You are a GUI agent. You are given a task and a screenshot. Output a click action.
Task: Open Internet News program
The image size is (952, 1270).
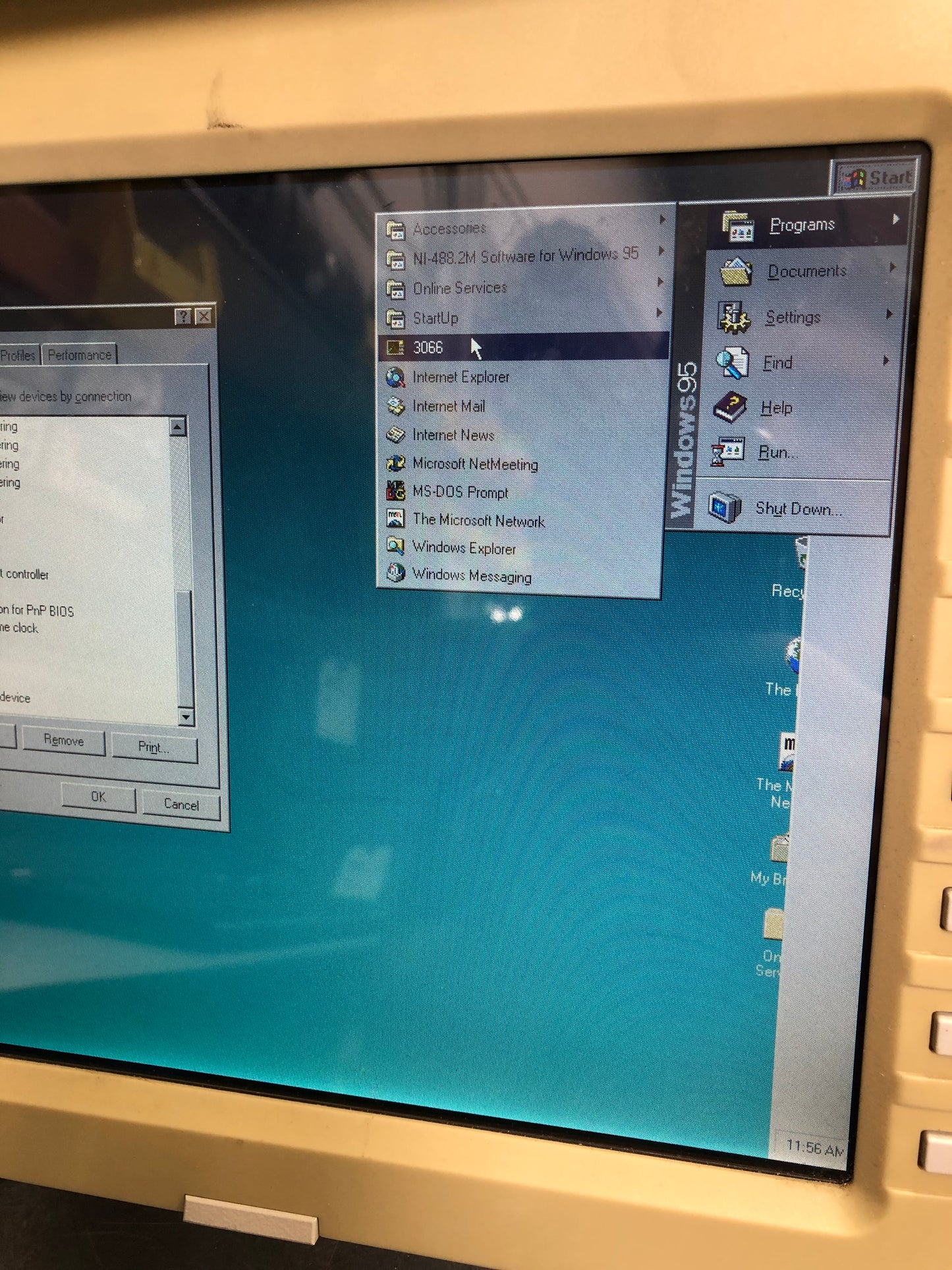pyautogui.click(x=453, y=435)
